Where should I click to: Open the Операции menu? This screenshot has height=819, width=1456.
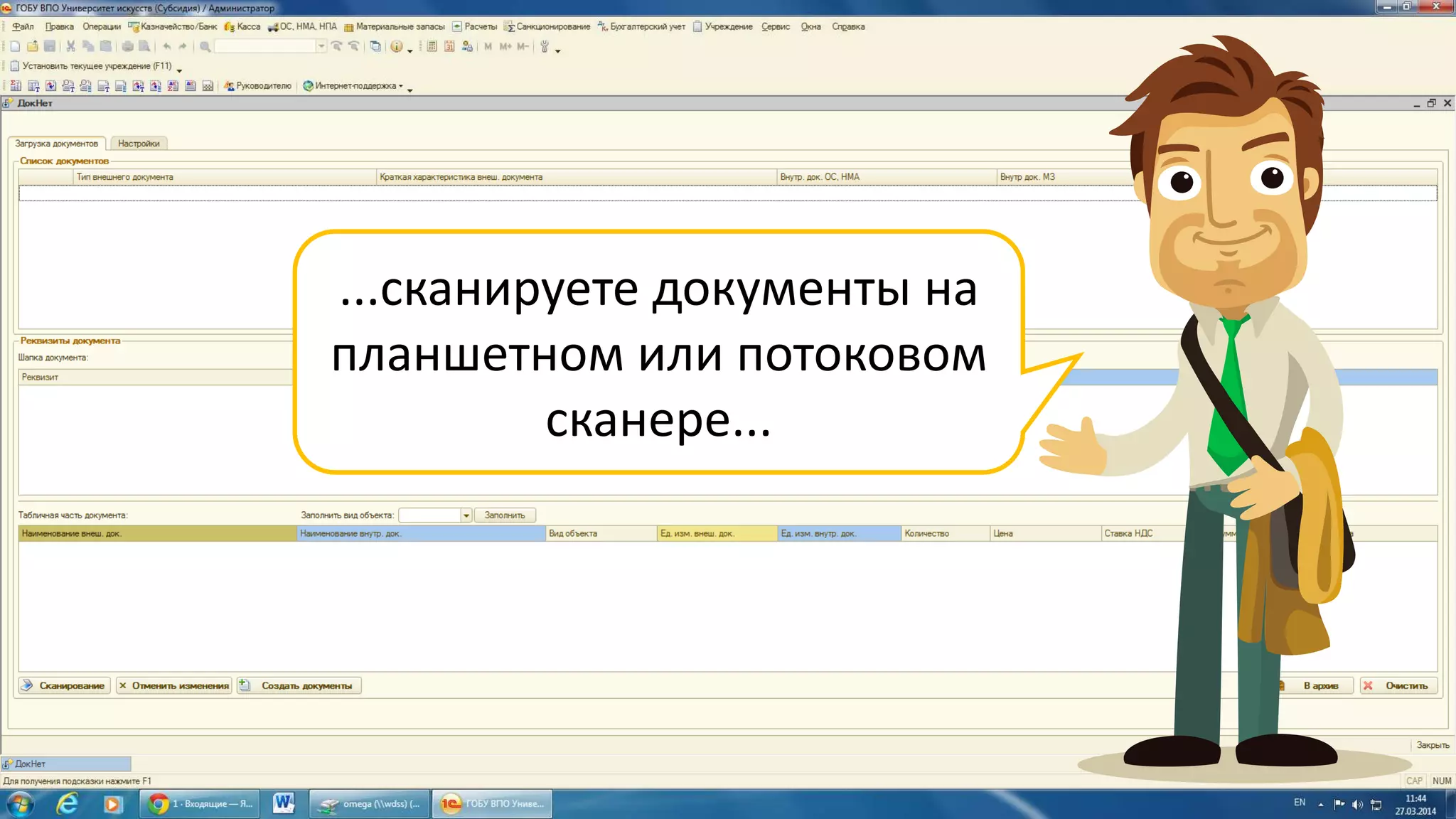click(102, 26)
